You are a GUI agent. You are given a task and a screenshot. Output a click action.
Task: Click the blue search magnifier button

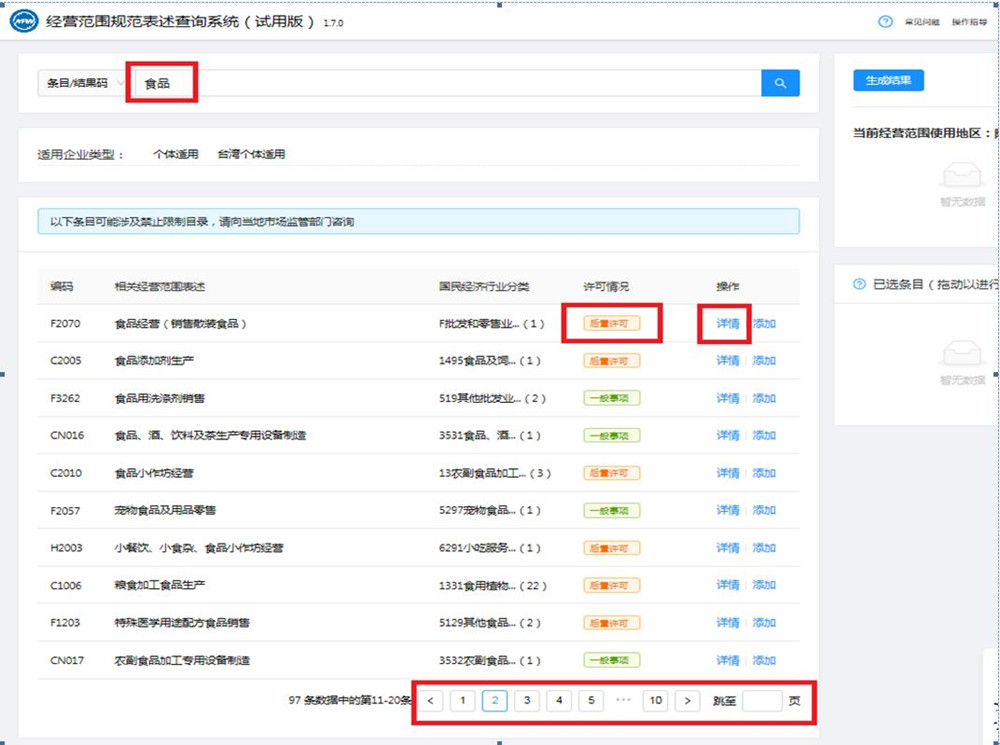tap(780, 83)
